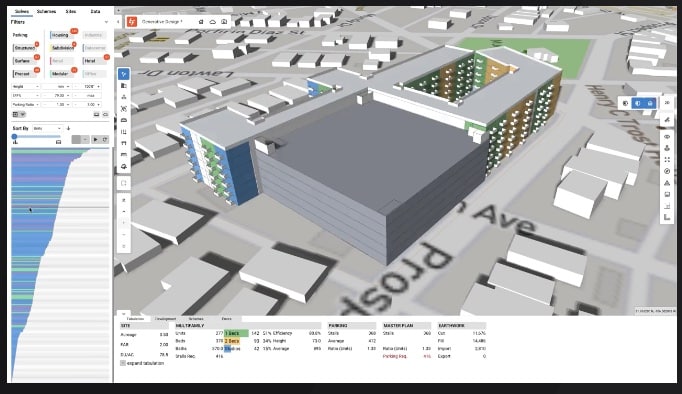Switch to the Sites tab

pos(71,11)
